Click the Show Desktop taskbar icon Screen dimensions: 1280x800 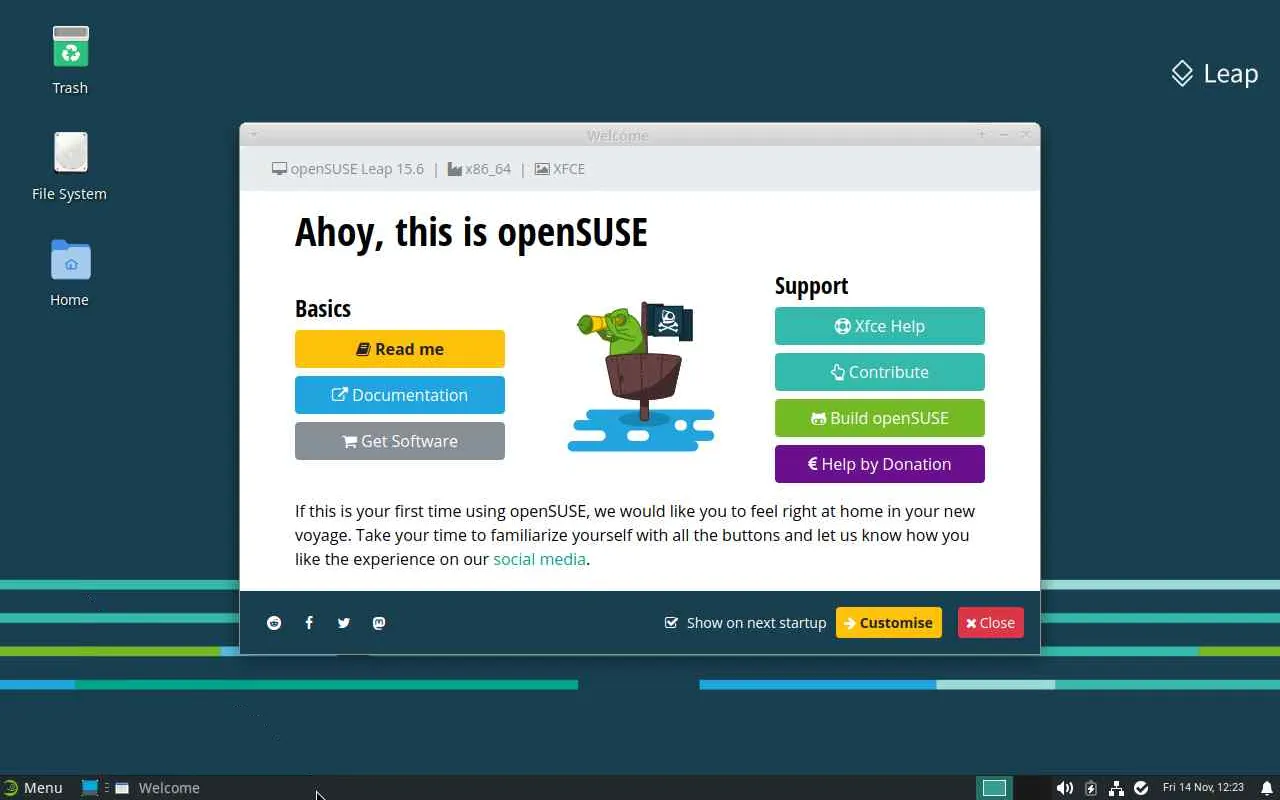tap(90, 788)
